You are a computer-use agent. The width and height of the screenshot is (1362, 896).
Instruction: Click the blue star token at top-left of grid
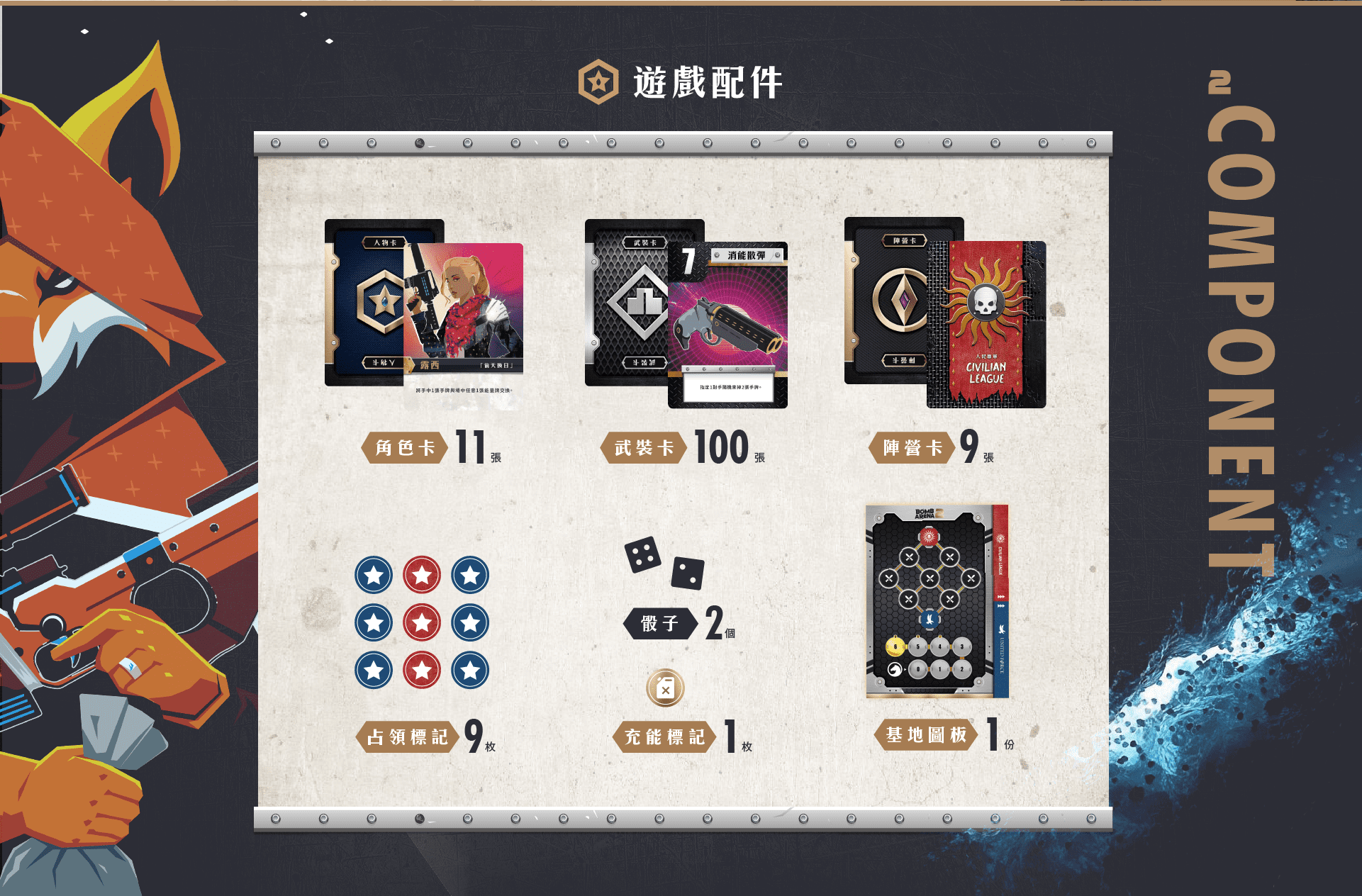374,575
